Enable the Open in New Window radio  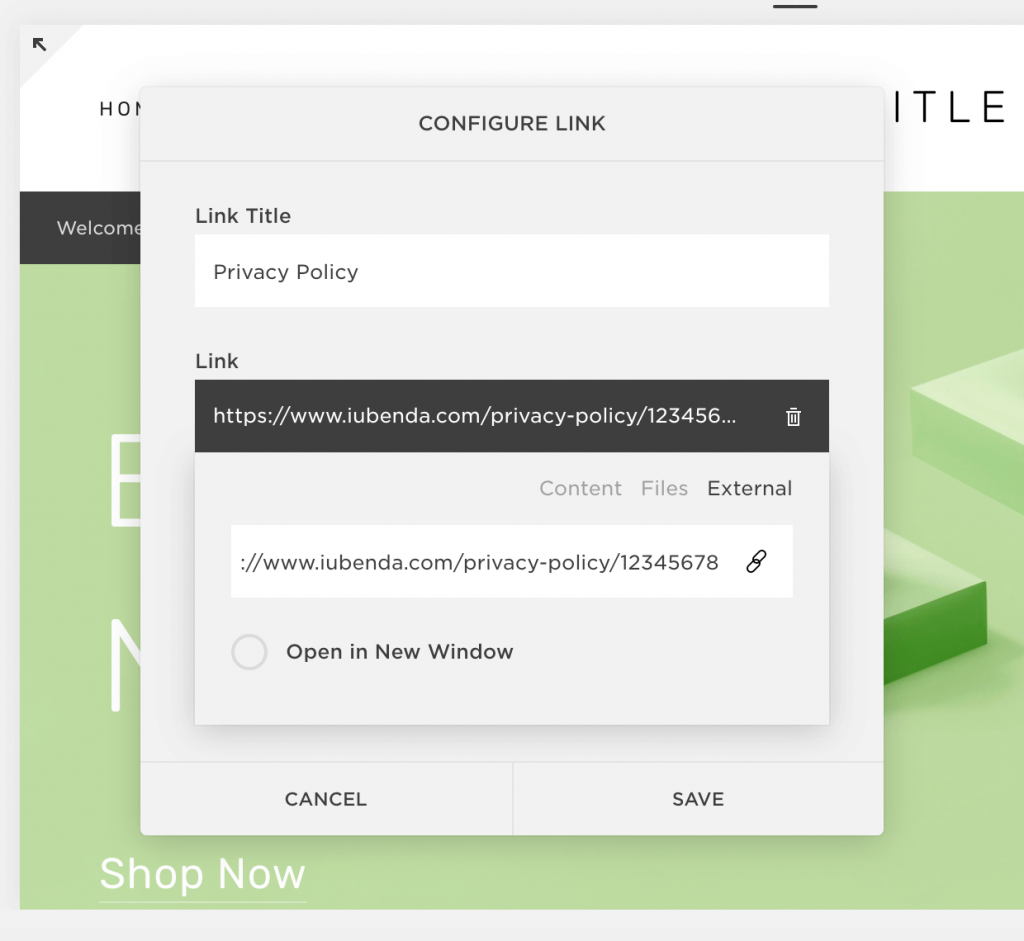tap(249, 652)
